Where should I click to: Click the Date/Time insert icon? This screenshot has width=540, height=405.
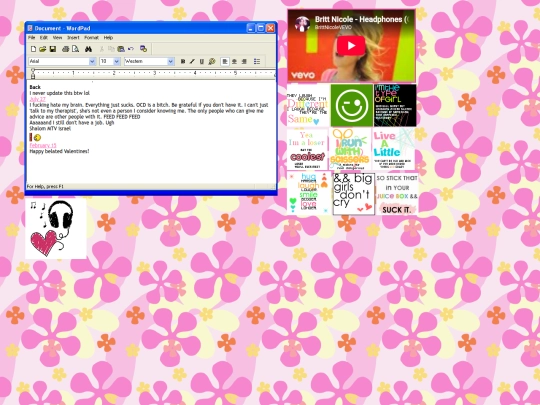tap(144, 49)
